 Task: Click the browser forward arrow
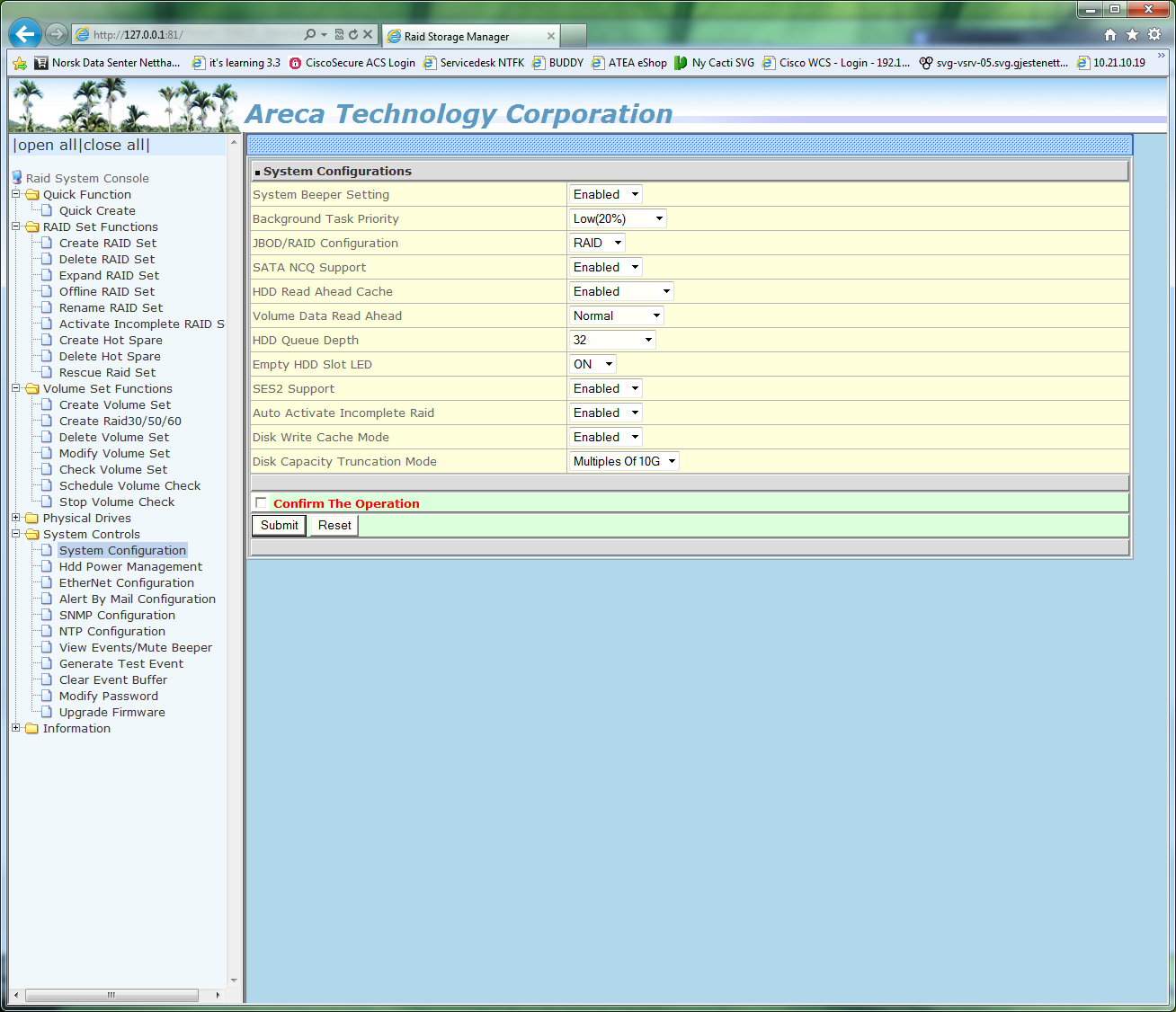pos(57,34)
